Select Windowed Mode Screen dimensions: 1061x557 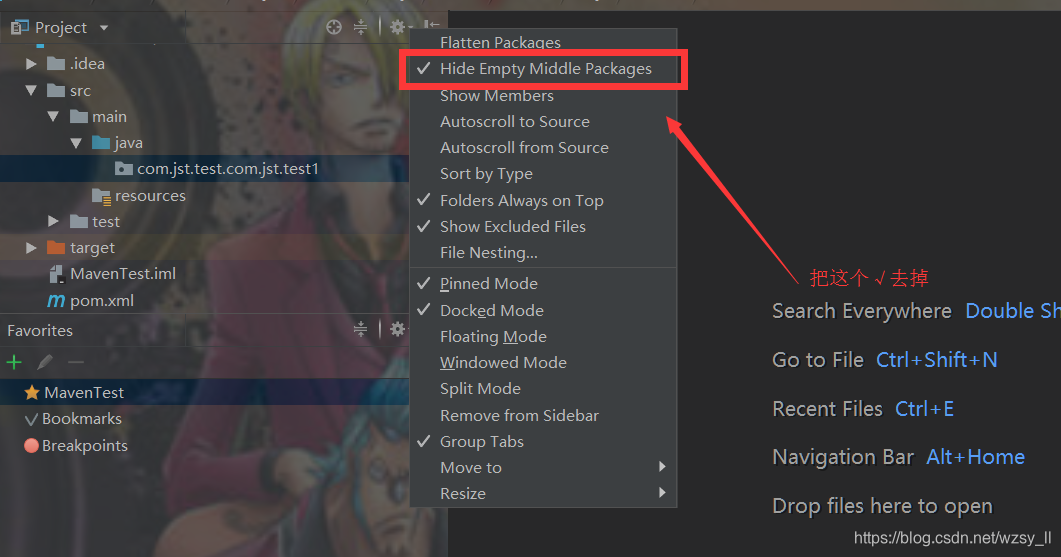point(543,363)
